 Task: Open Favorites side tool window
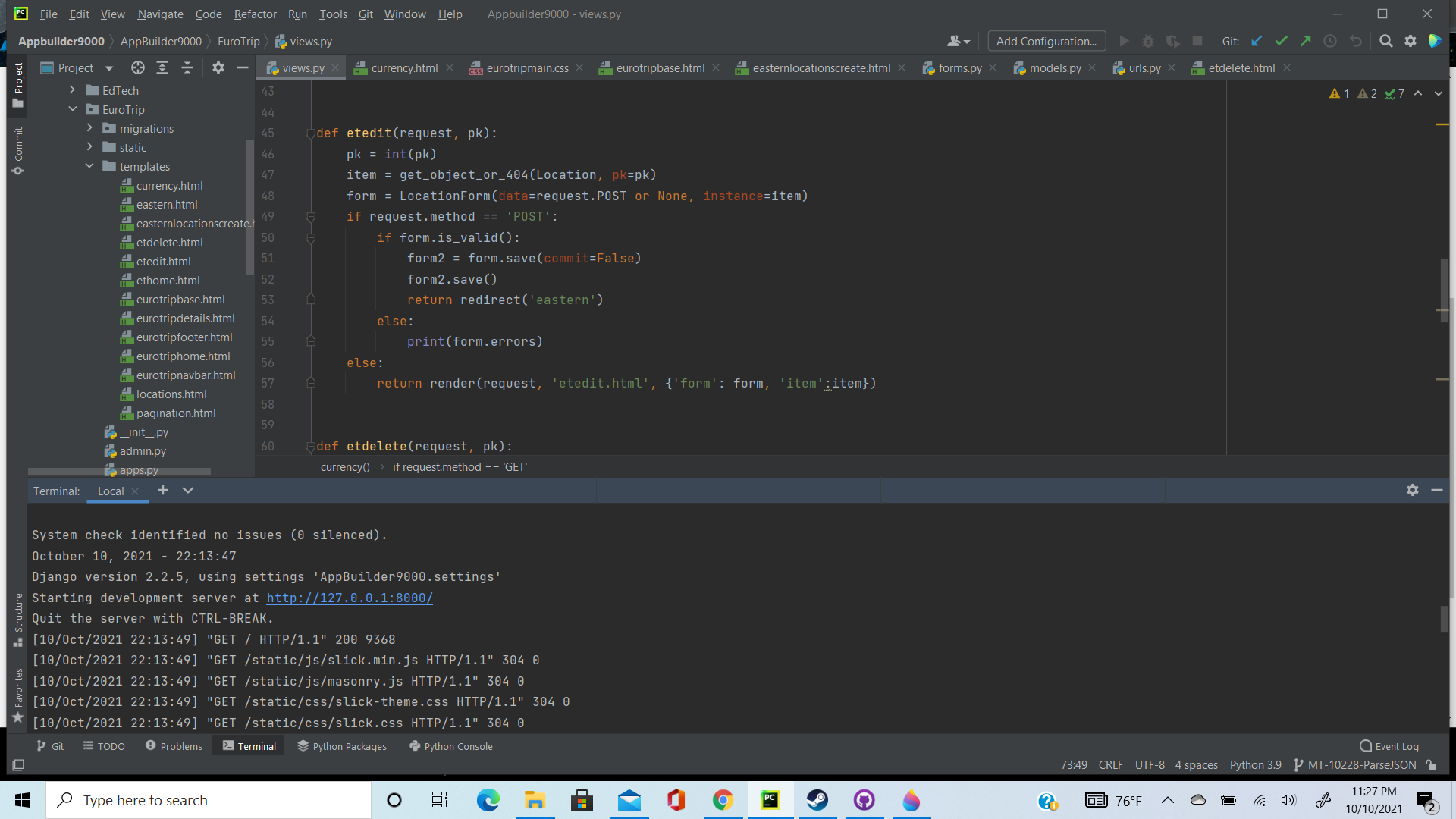click(x=18, y=695)
